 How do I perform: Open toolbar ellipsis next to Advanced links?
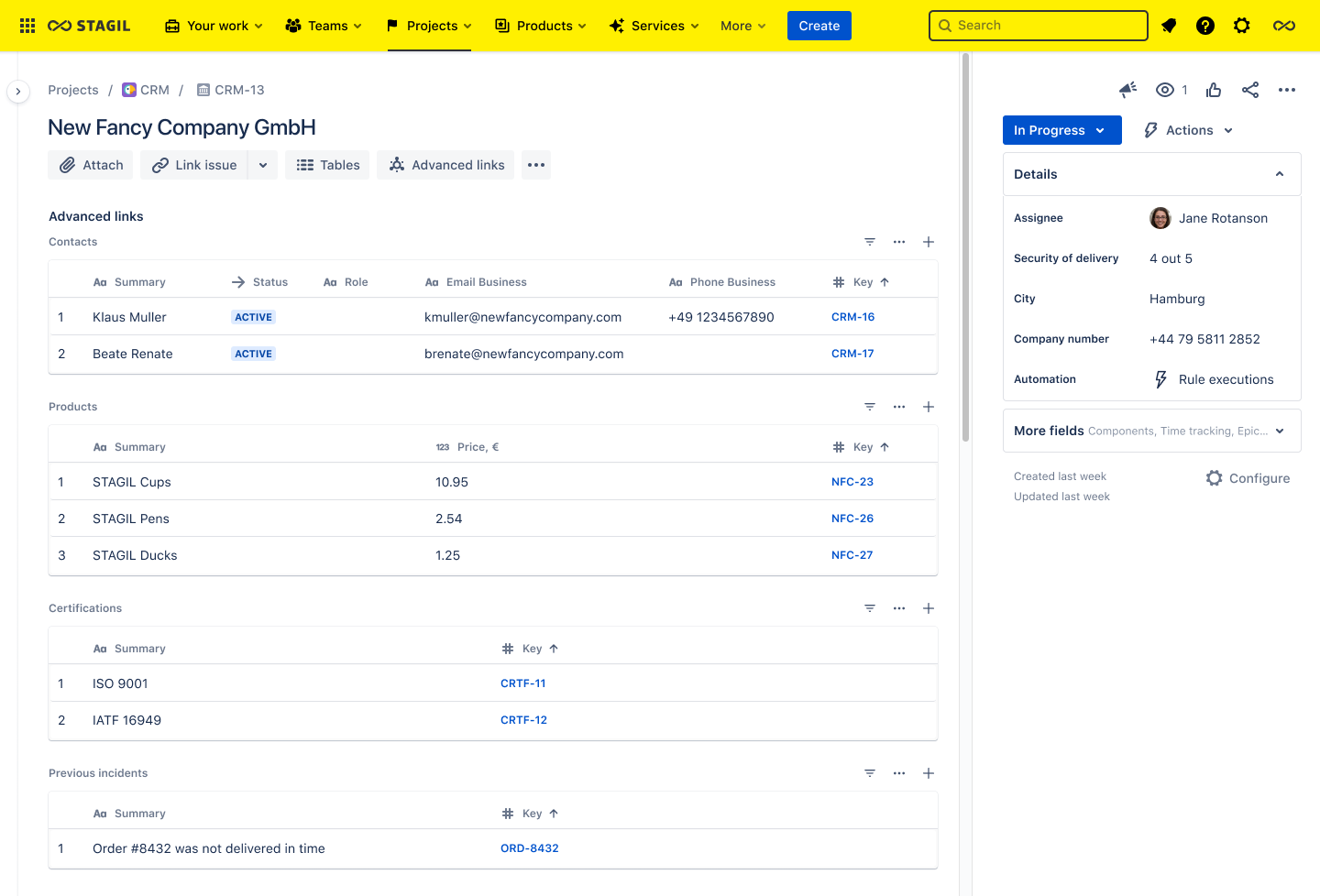[x=536, y=165]
